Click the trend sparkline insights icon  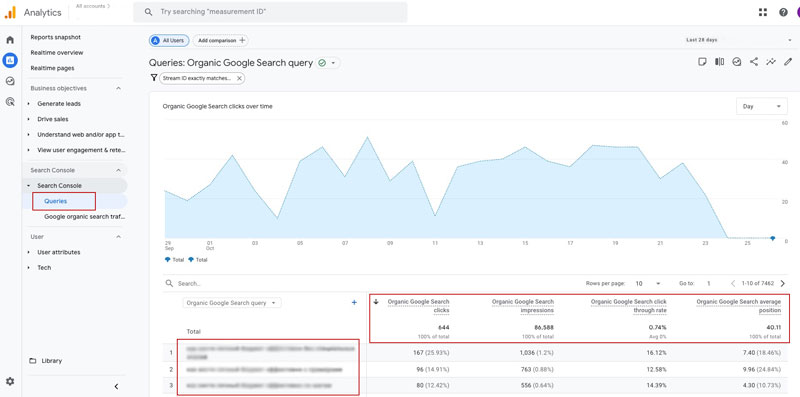click(771, 62)
